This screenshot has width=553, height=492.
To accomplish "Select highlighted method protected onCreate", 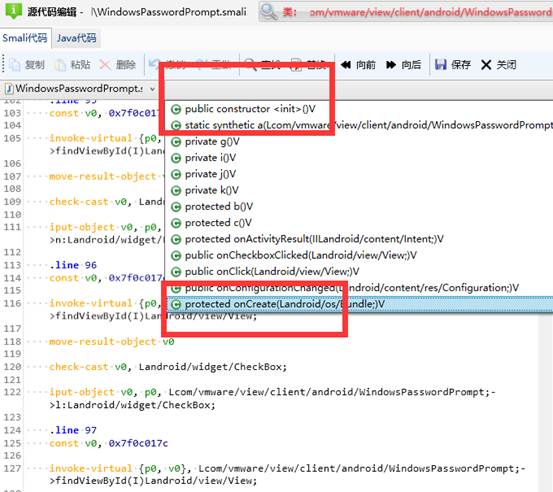I will tap(360, 304).
